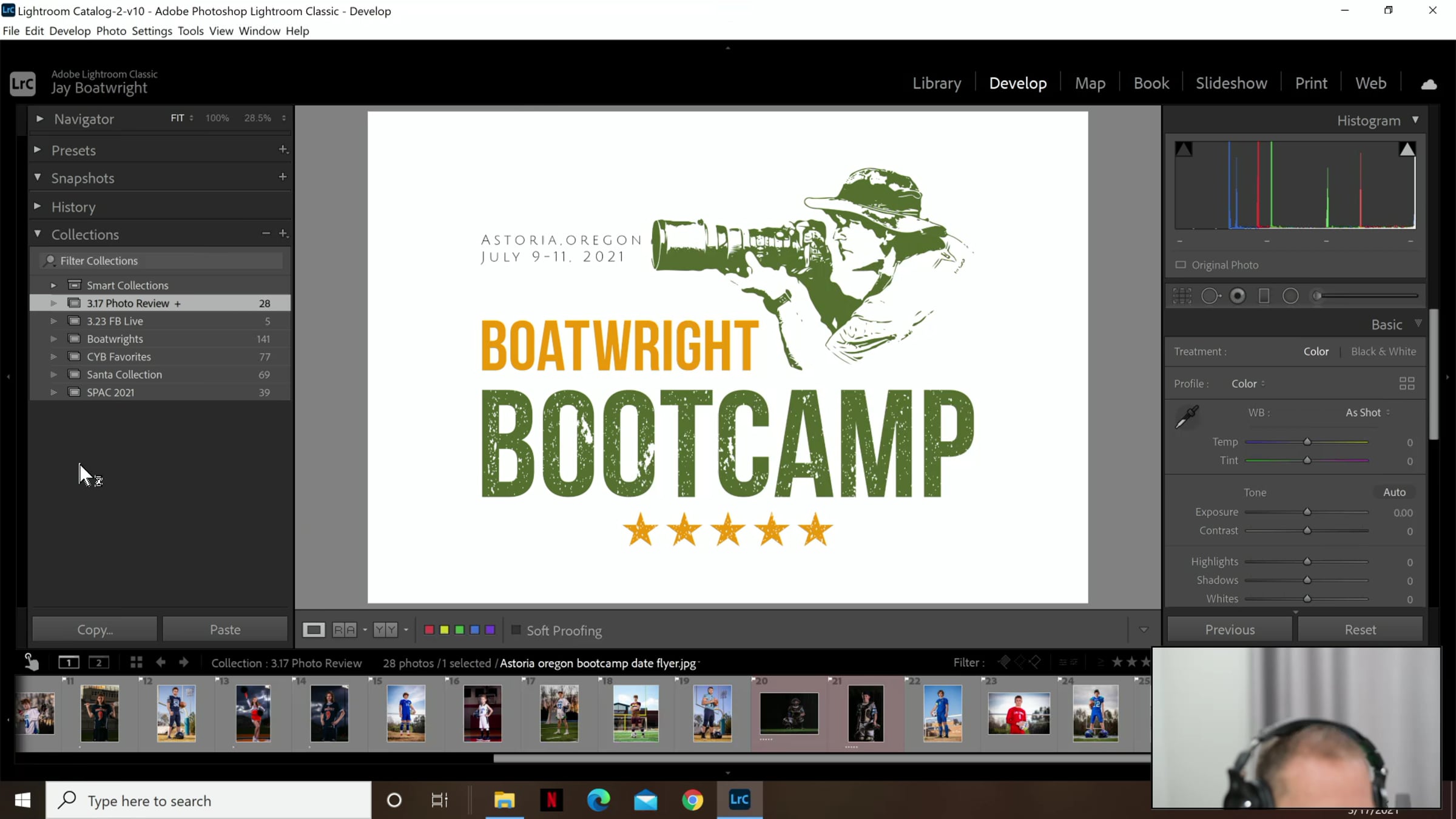Switch to Grid view in filmstrip bar
The height and width of the screenshot is (819, 1456).
click(136, 662)
